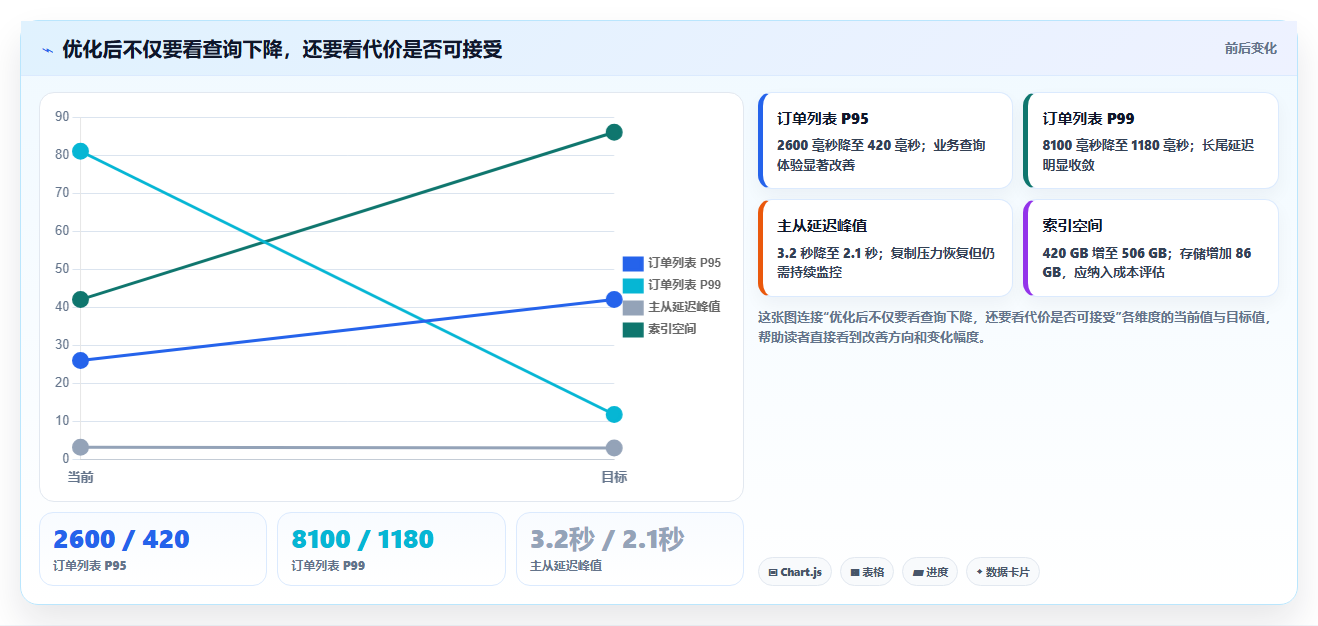Click the 前后变化 label in header

pyautogui.click(x=1250, y=48)
